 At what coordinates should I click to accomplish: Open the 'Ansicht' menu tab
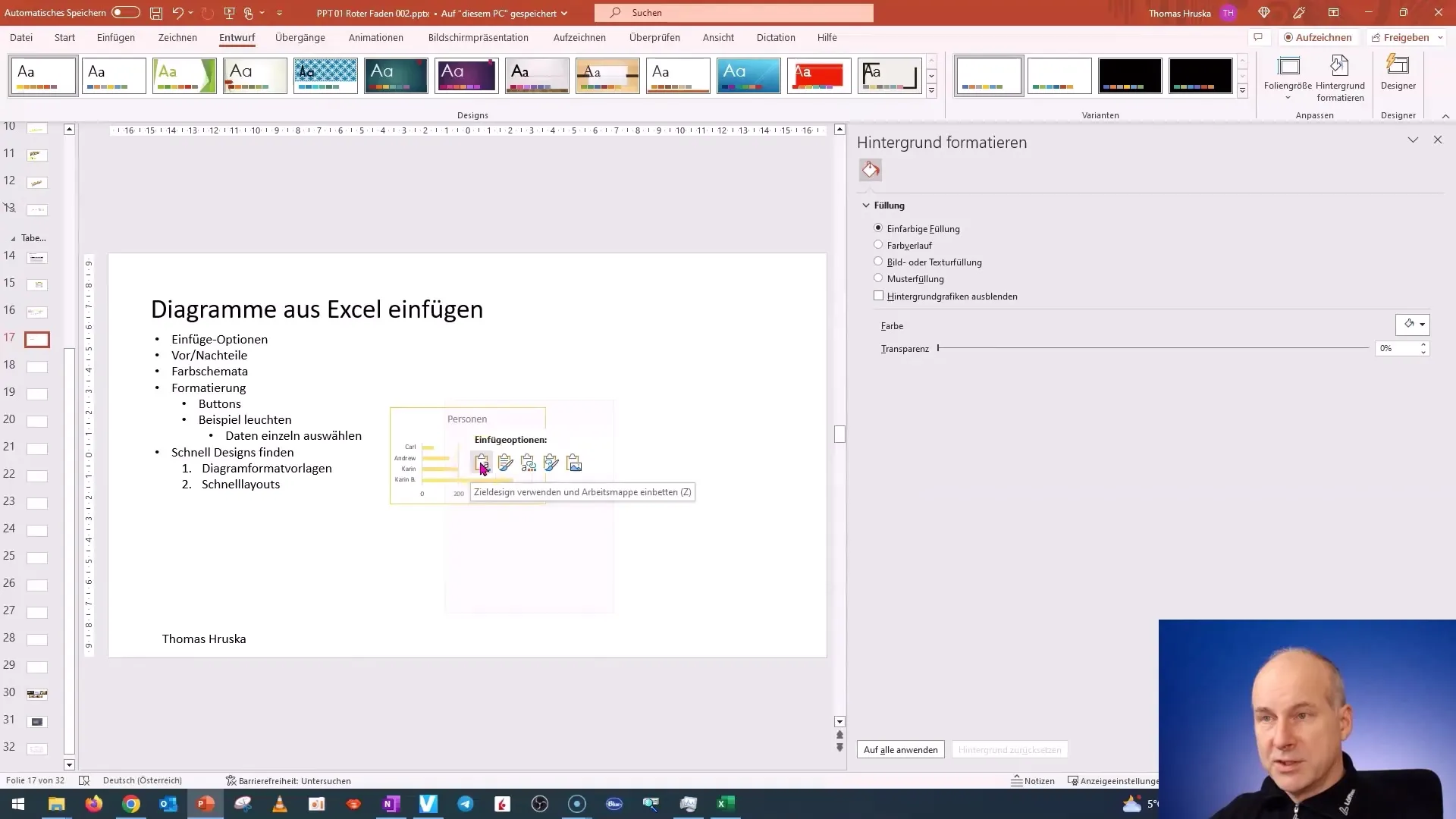(718, 37)
